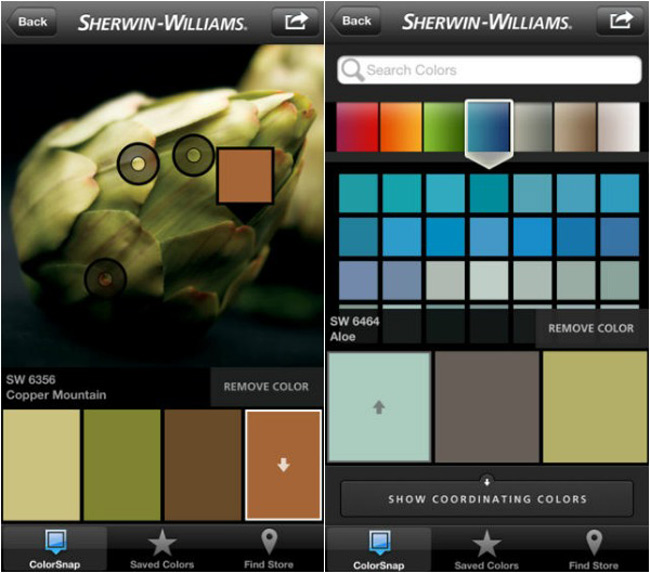Tap the share icon on left screen

296,22
